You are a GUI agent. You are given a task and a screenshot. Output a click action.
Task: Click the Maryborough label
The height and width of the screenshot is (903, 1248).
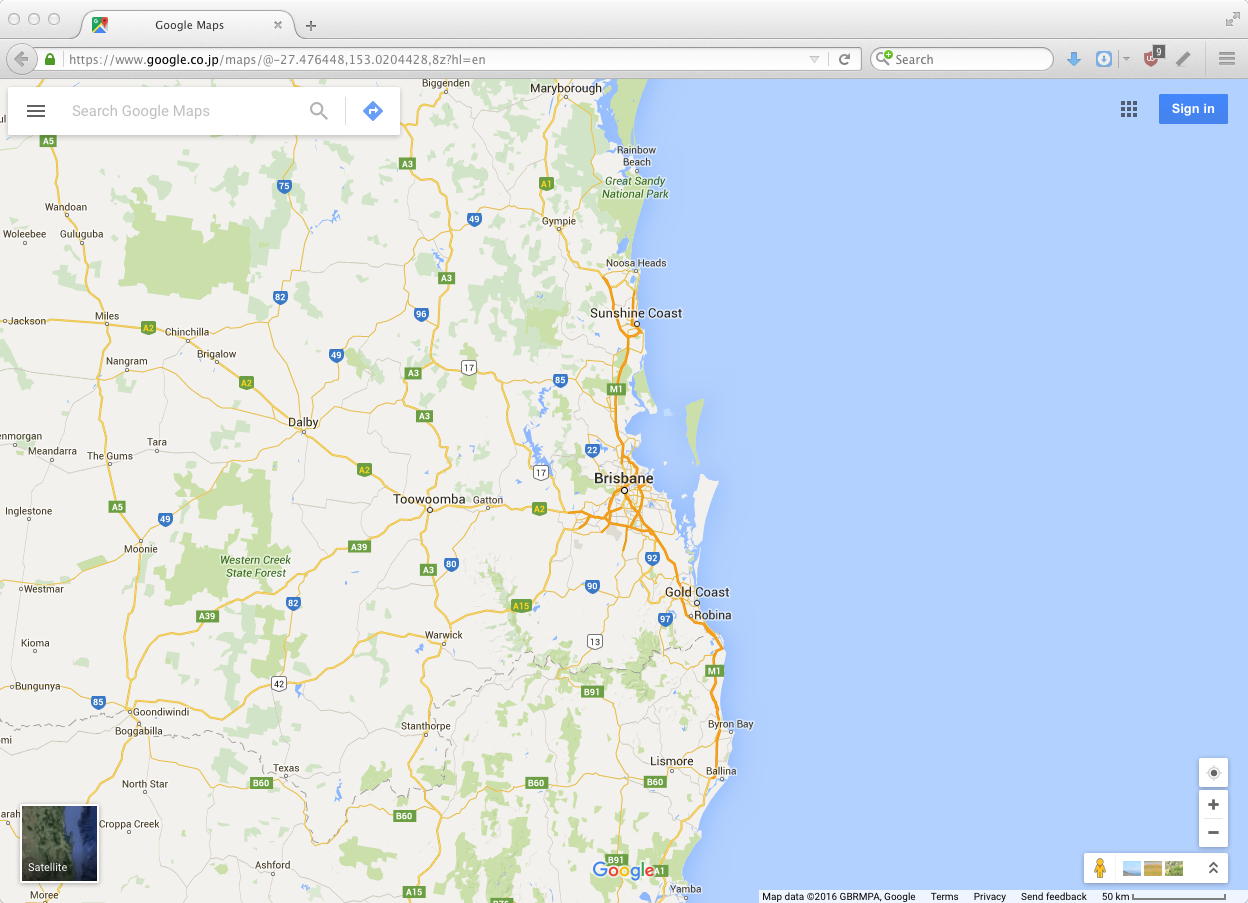(566, 88)
